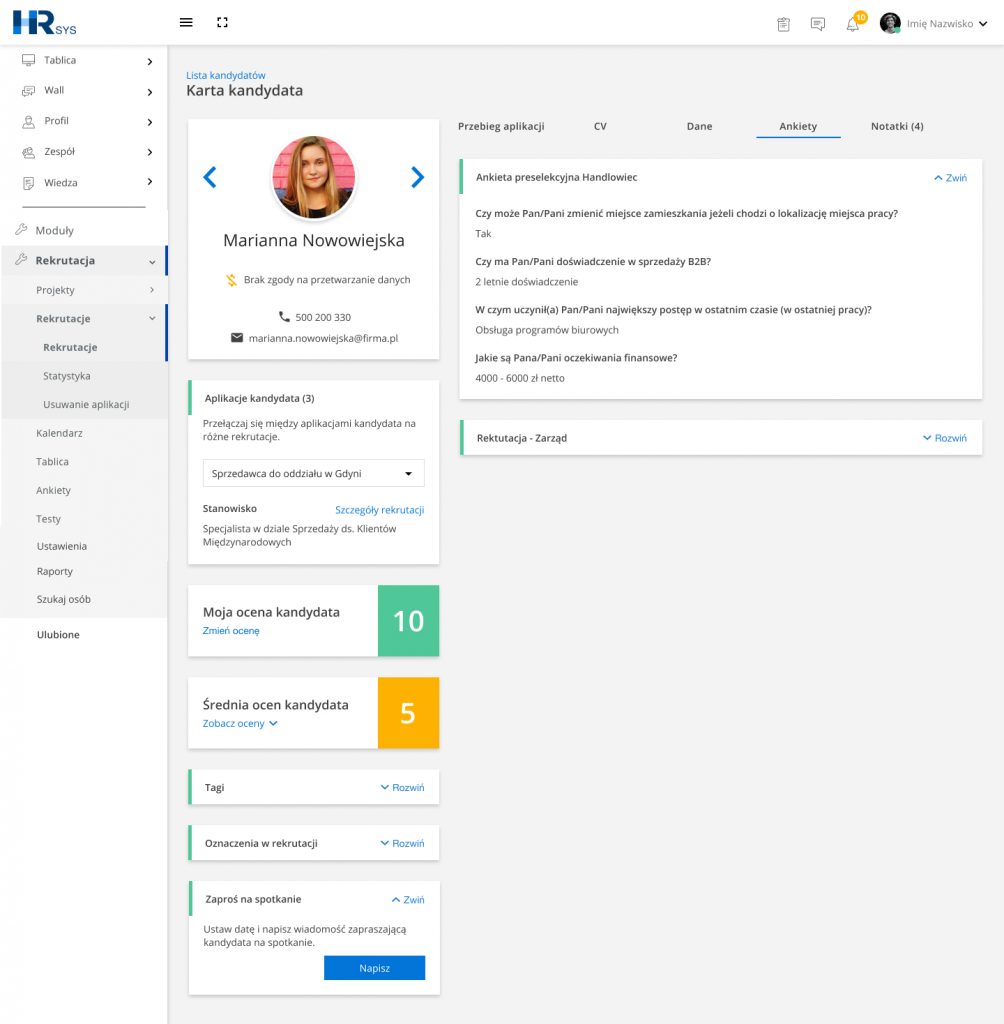Expand the Tablica top menu chevron
Image resolution: width=1004 pixels, height=1024 pixels.
click(150, 61)
